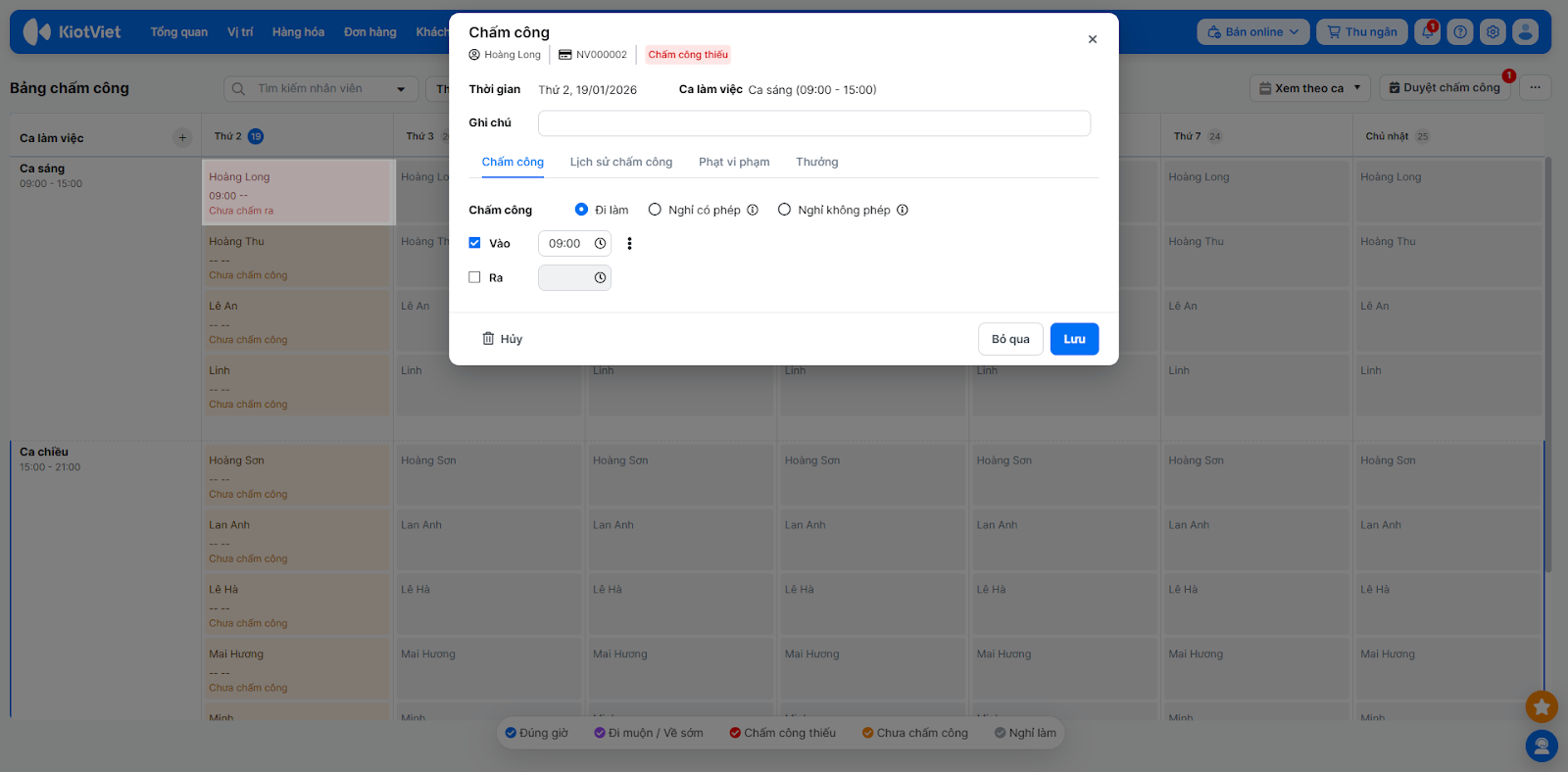Click the Thứ 7 column header
The height and width of the screenshot is (772, 1568).
pyautogui.click(x=1257, y=136)
